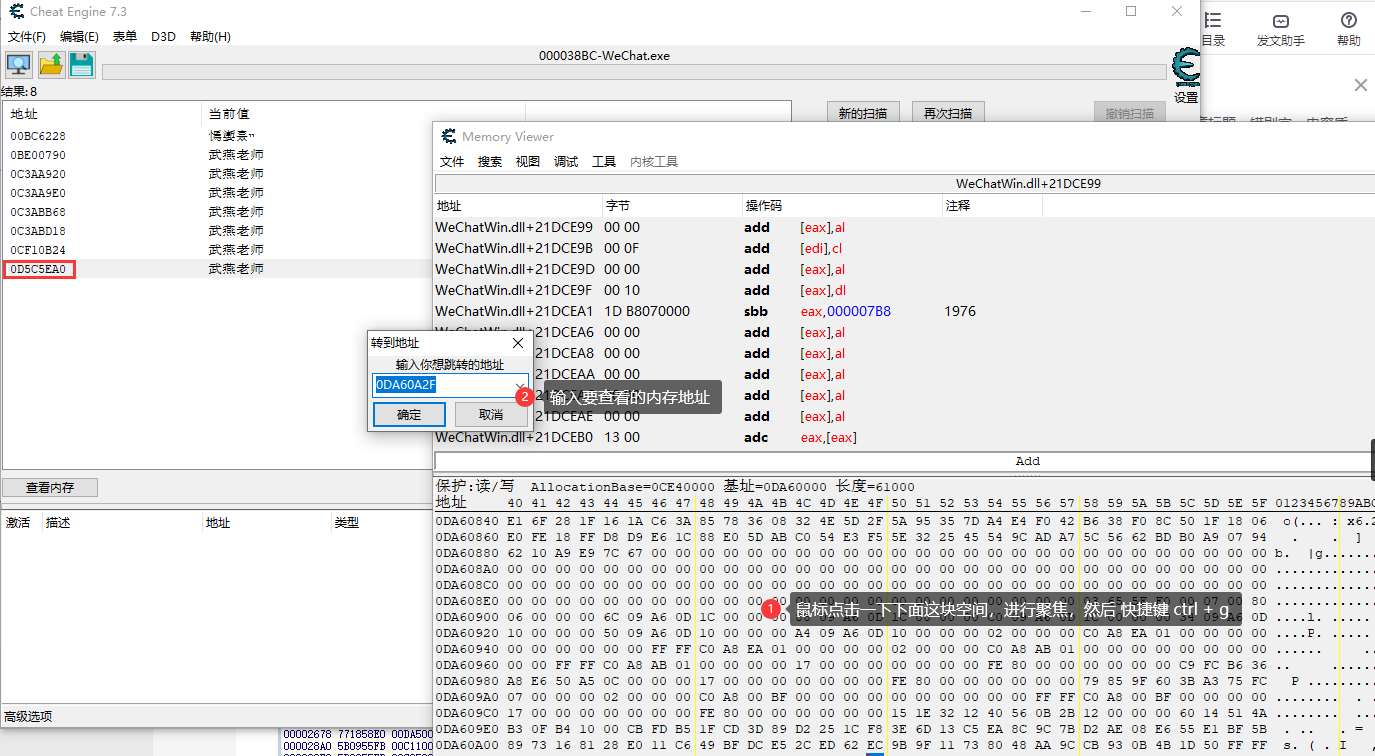
Task: Open the 表单 menu
Action: (126, 36)
